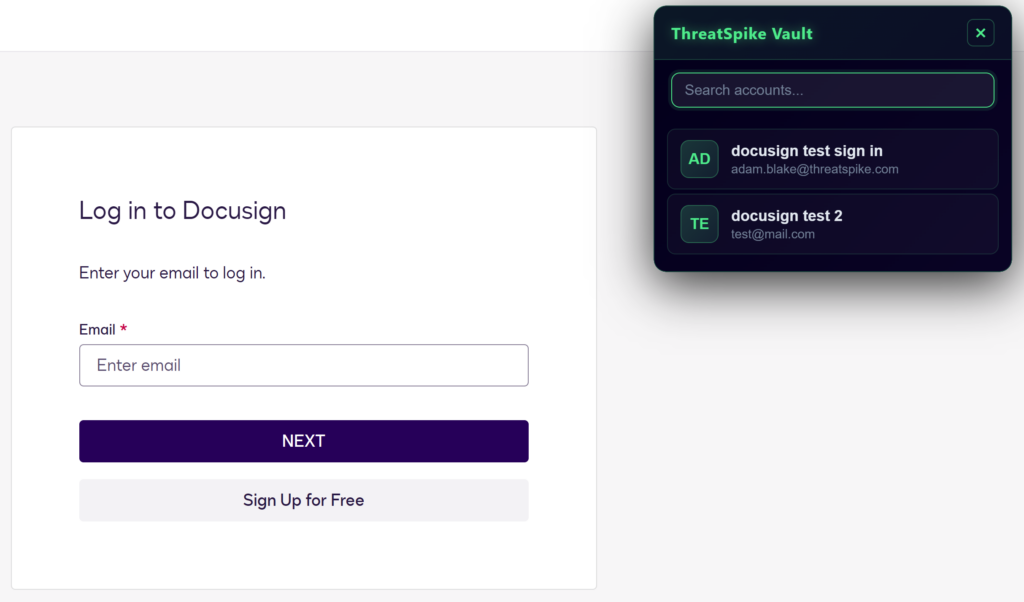Click the "Enter your email to log in" text
Viewport: 1024px width, 602px height.
[x=172, y=273]
